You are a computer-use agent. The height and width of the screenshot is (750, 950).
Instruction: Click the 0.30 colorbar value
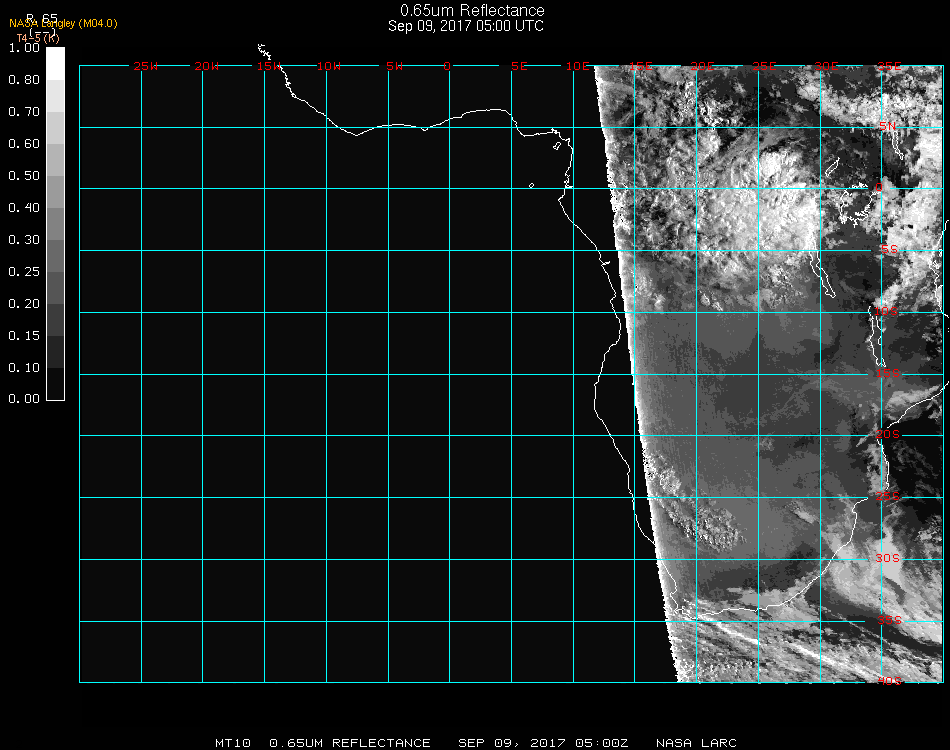(x=24, y=240)
